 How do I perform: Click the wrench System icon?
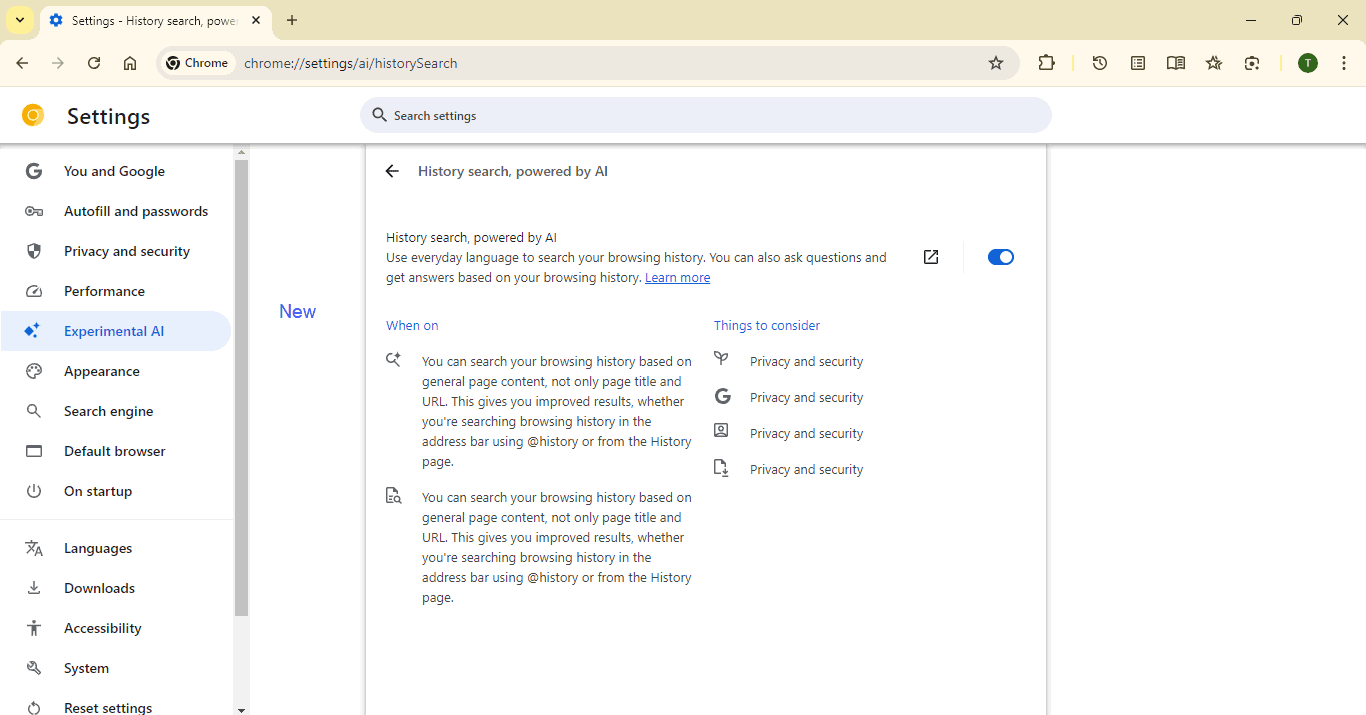34,668
